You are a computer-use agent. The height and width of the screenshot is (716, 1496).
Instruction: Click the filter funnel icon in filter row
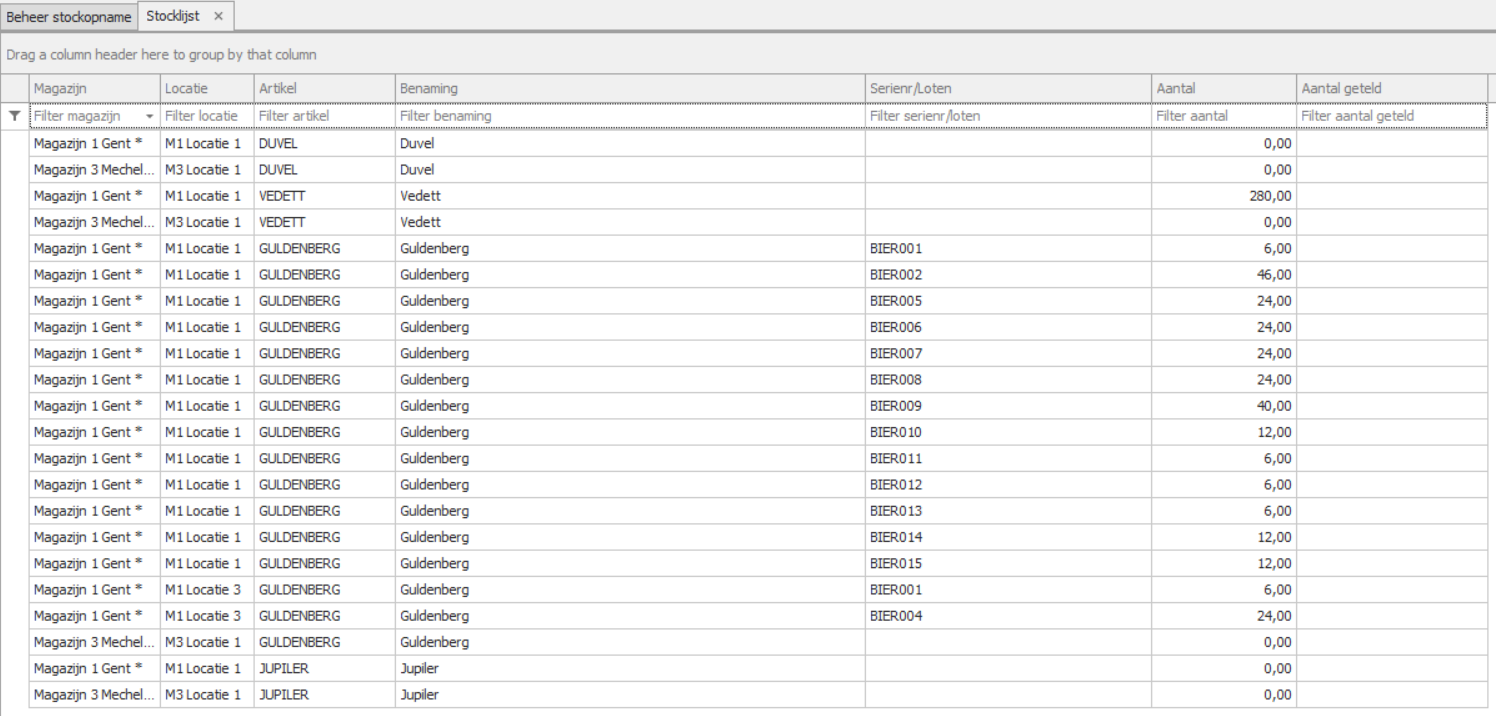(14, 116)
